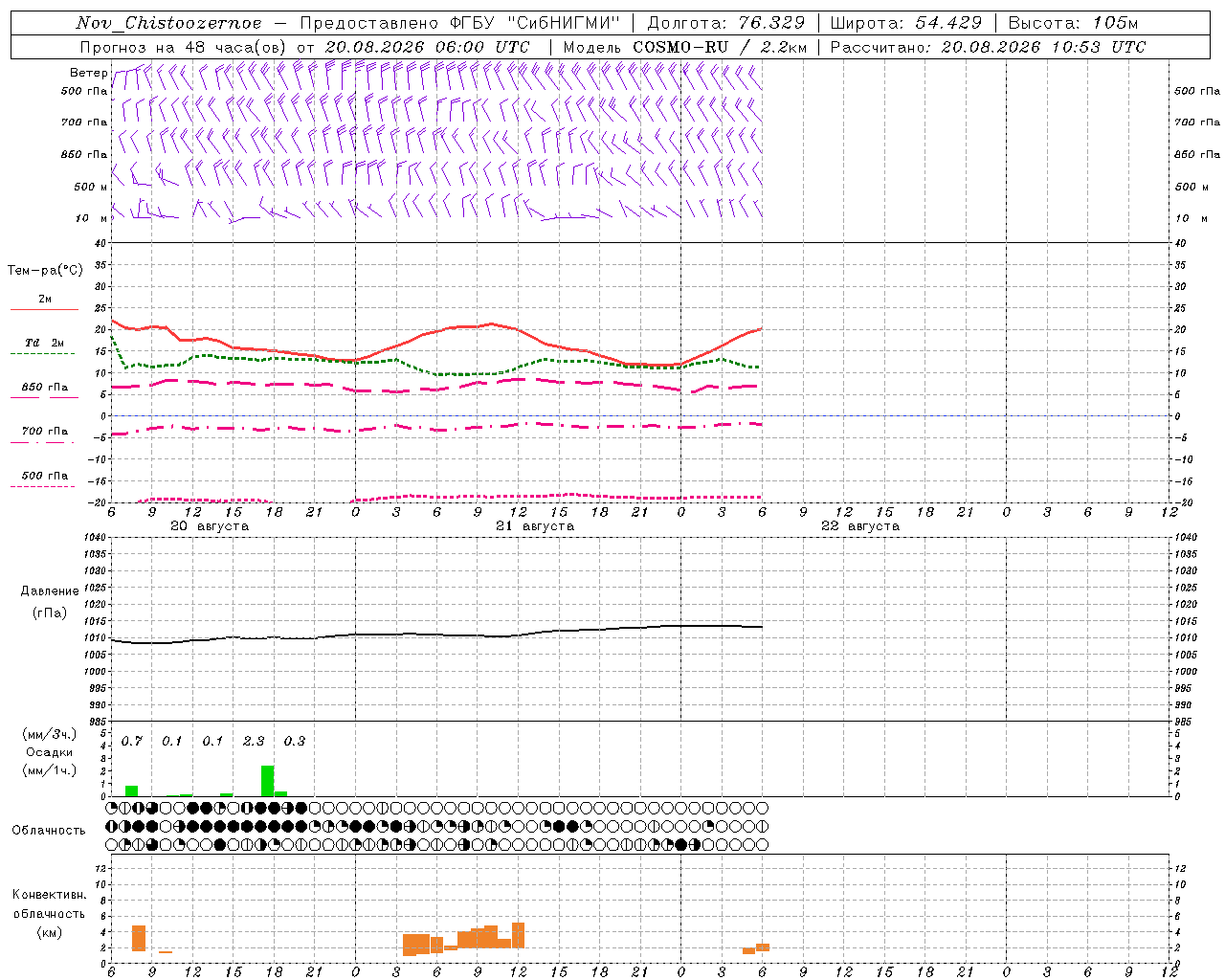The image size is (1225, 980).
Task: Click the 500 гПа temperature legend entry
Action: [45, 475]
